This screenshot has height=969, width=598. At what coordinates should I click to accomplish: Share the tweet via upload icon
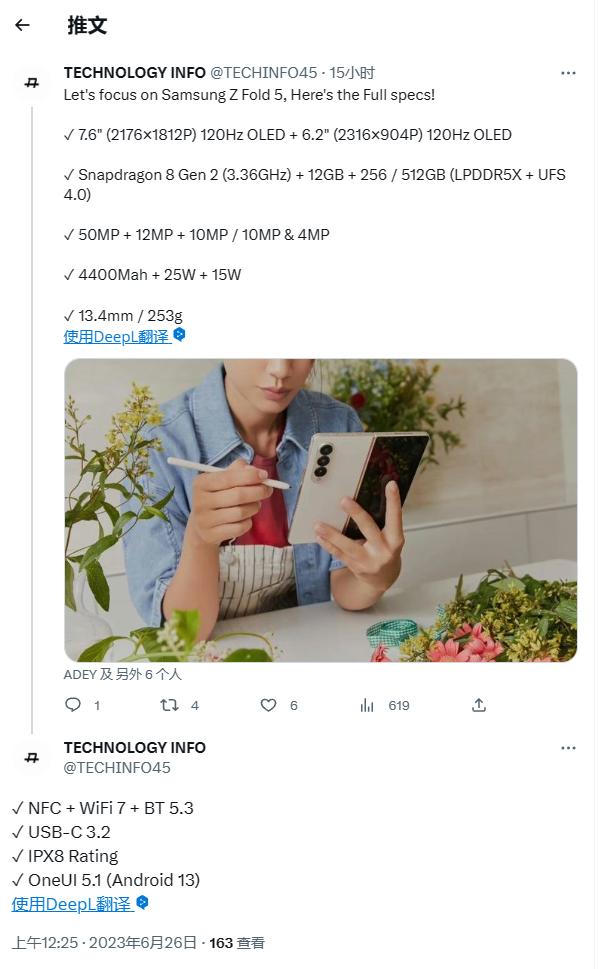(479, 705)
